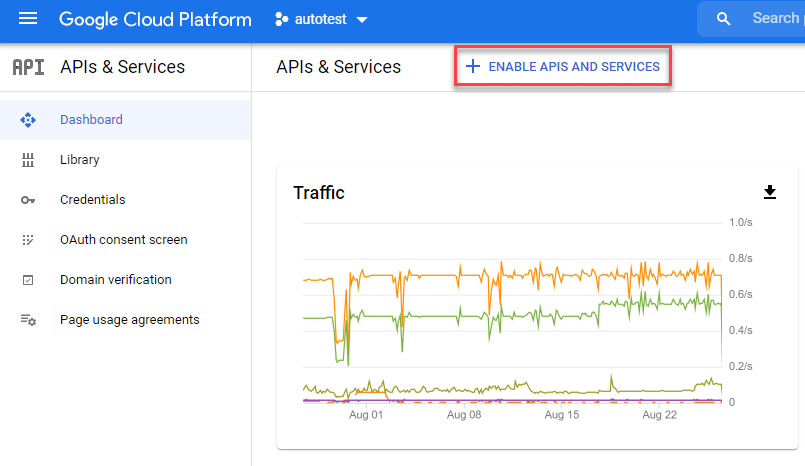Screen dimensions: 805x466
Task: Click the Credentials key icon
Action: coord(28,200)
